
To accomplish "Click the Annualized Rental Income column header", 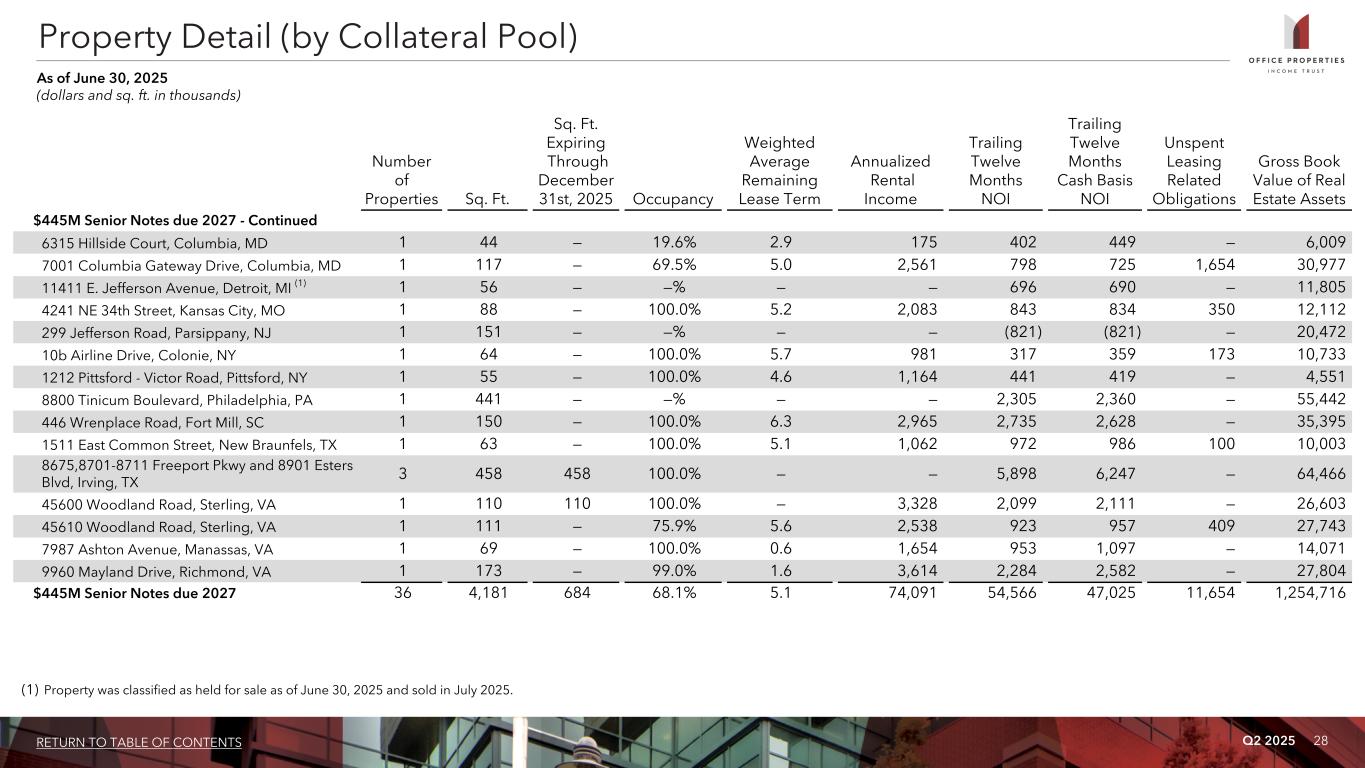I will click(890, 180).
